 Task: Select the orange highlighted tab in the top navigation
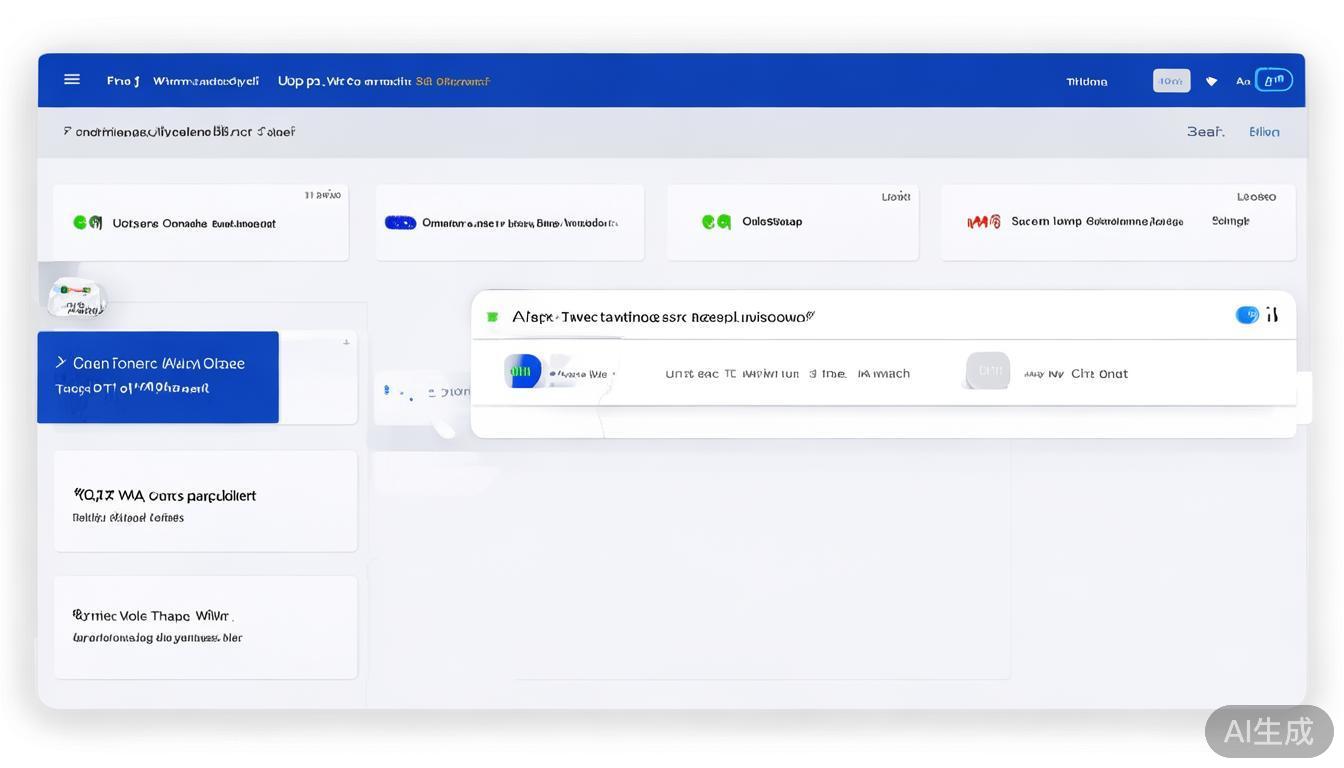(452, 81)
